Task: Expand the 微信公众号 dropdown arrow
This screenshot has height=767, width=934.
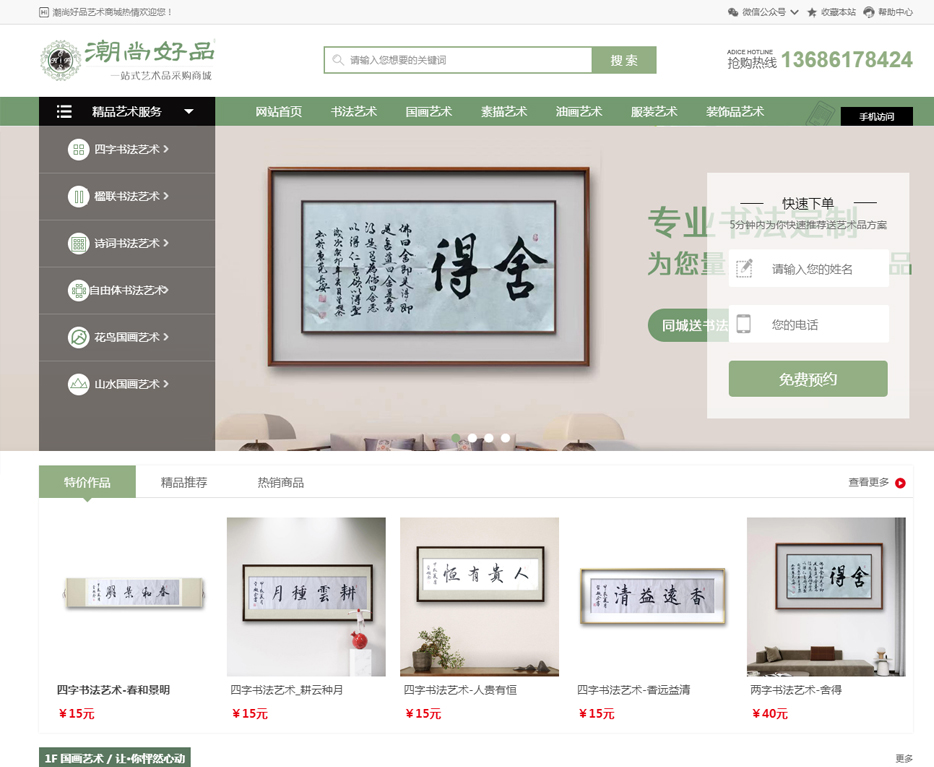Action: [x=794, y=12]
